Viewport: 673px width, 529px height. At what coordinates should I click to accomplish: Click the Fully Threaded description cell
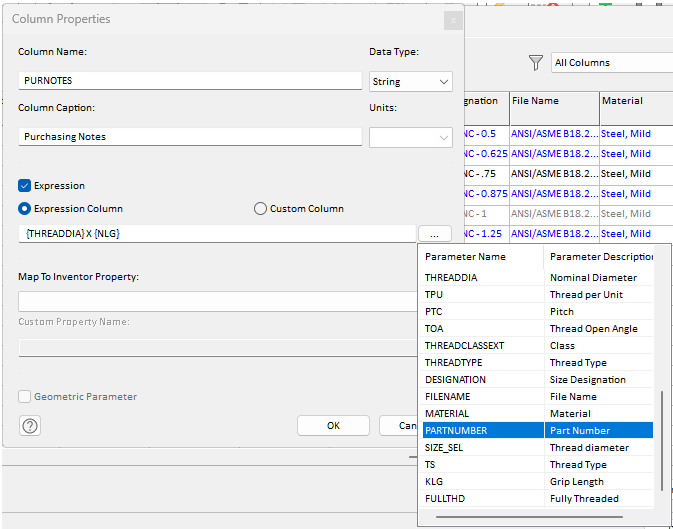tap(599, 499)
